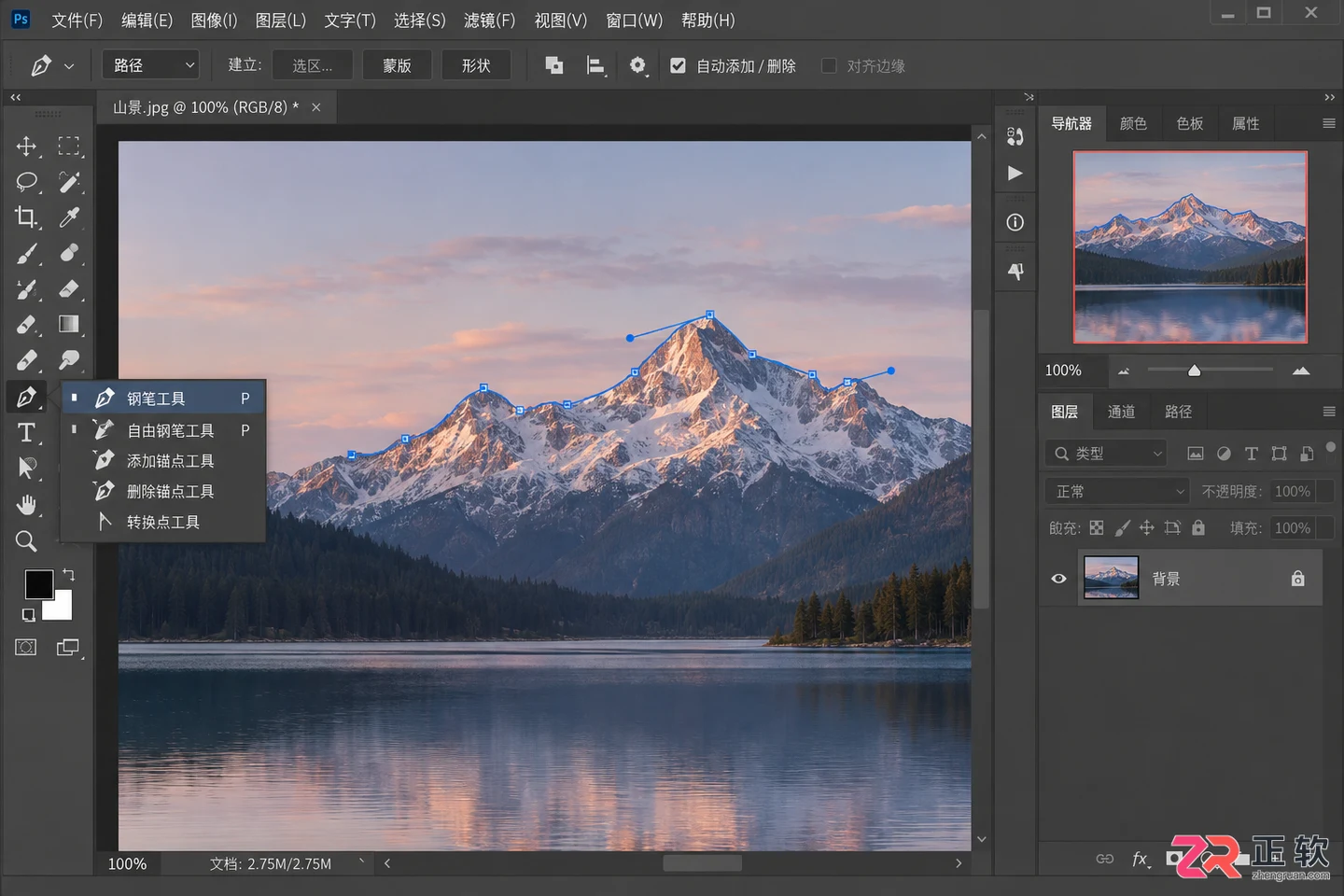
Task: Click the 蒙版 button
Action: [x=398, y=65]
